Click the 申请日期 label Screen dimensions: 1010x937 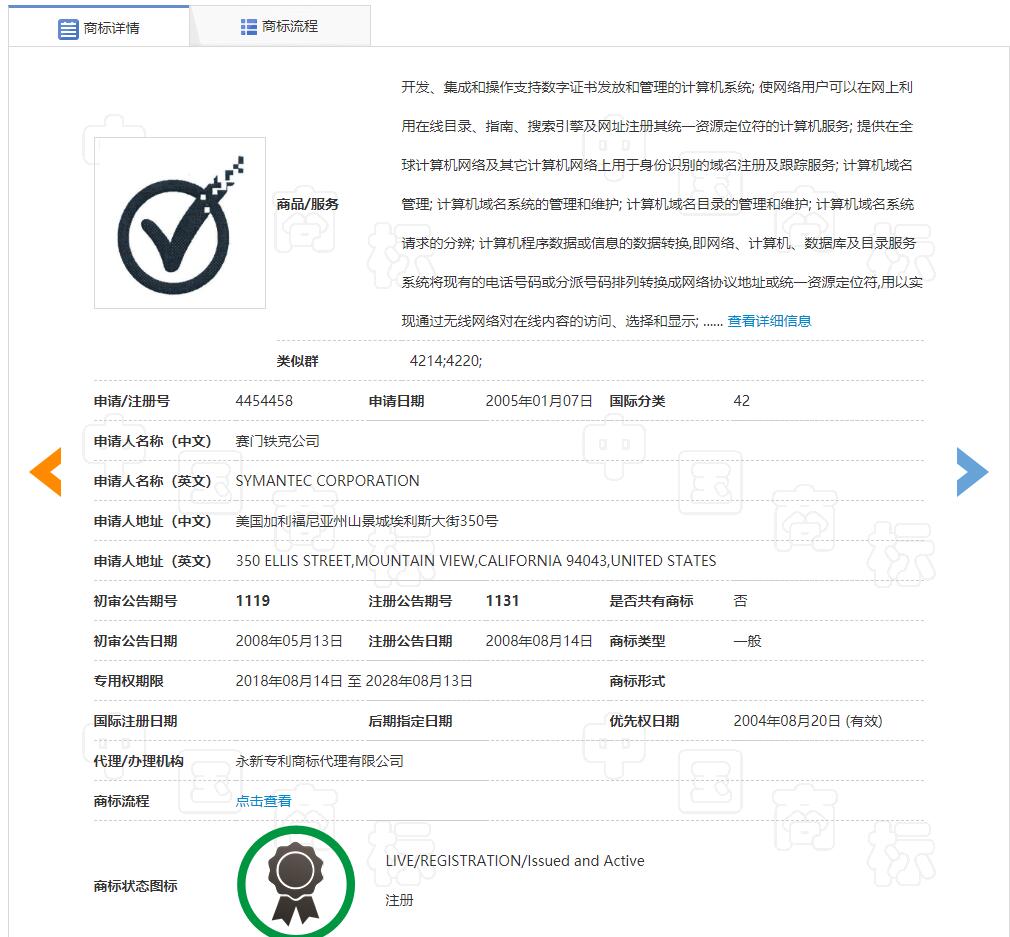[x=396, y=401]
